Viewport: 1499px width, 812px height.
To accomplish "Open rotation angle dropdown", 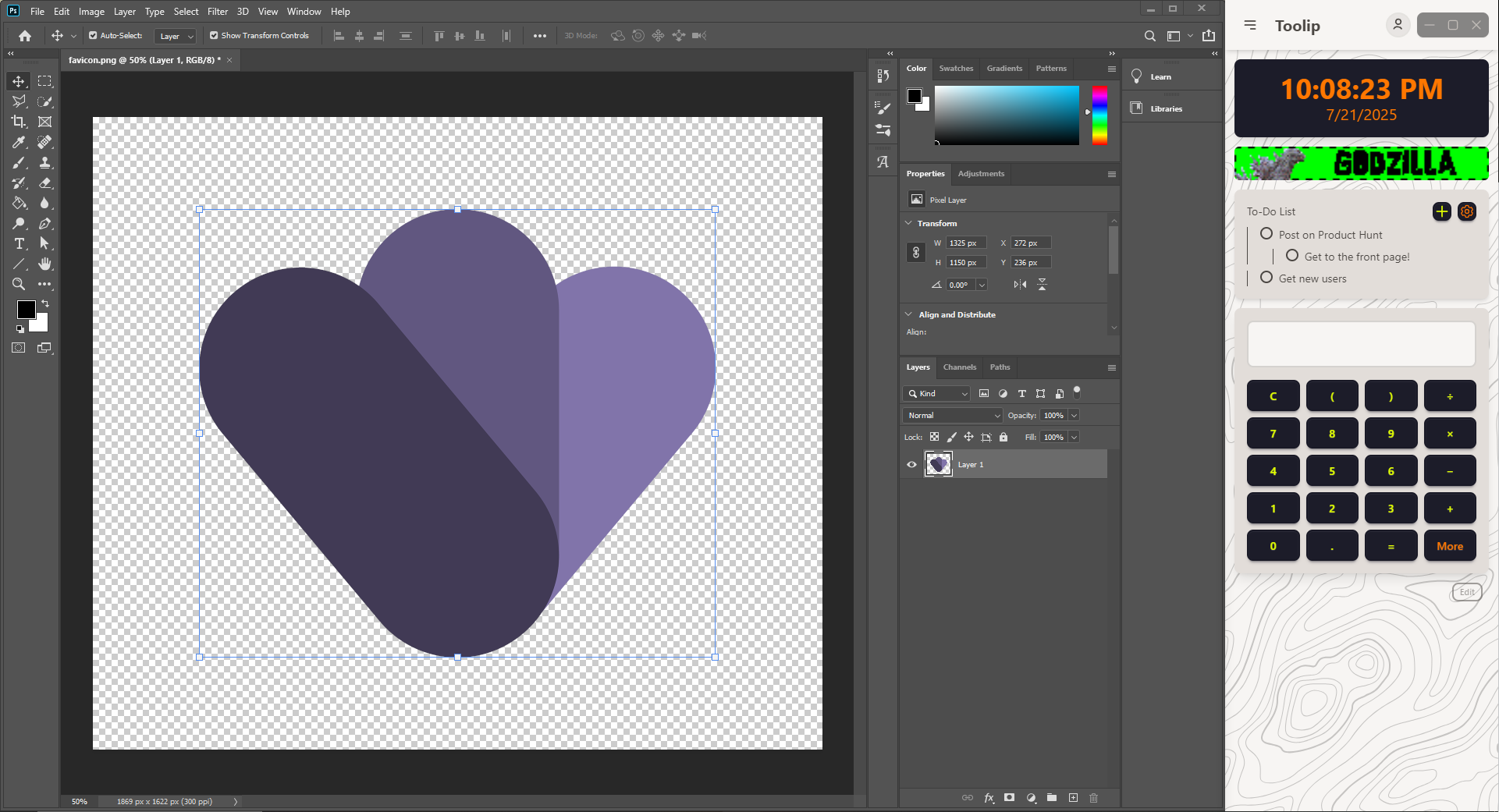I will (982, 285).
